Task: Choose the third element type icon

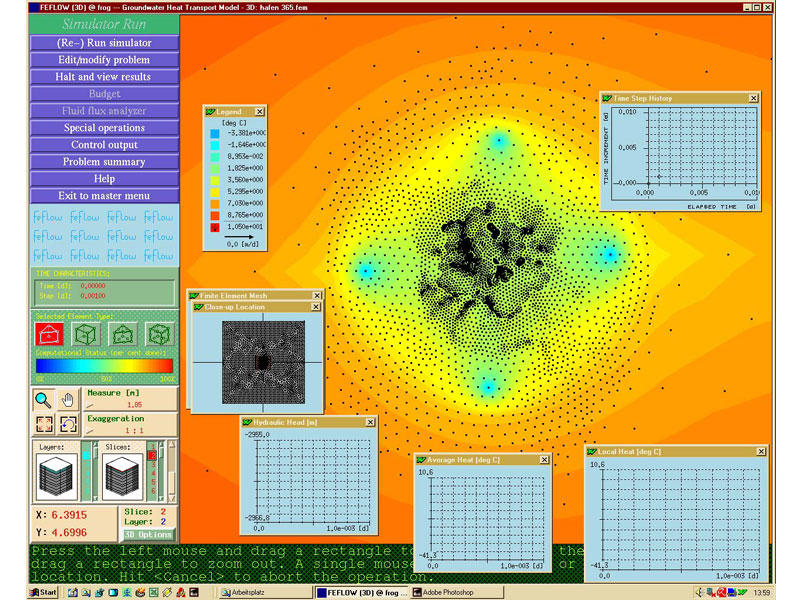Action: pos(123,334)
